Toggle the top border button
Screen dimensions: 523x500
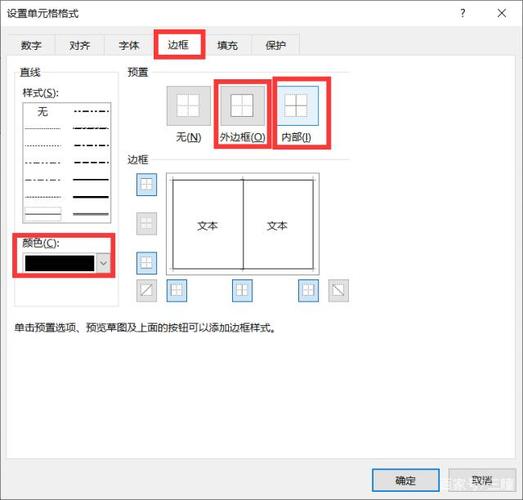pos(146,184)
